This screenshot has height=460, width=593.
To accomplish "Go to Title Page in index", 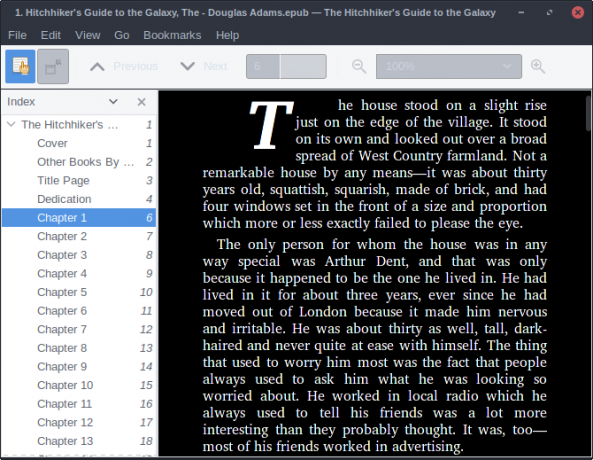I will (79, 180).
